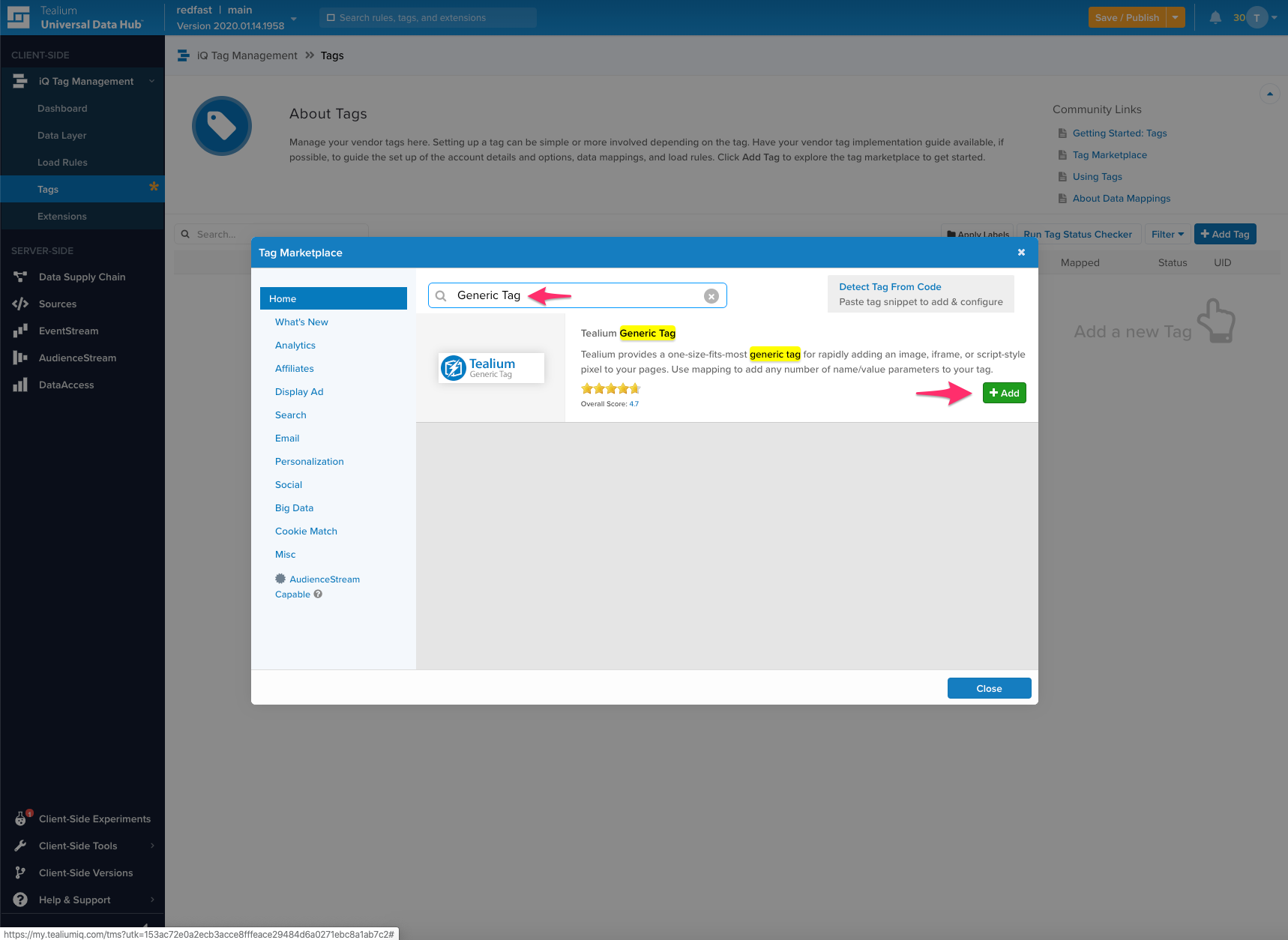The width and height of the screenshot is (1288, 940).
Task: Open Dashboard in the sidebar
Action: tap(62, 109)
